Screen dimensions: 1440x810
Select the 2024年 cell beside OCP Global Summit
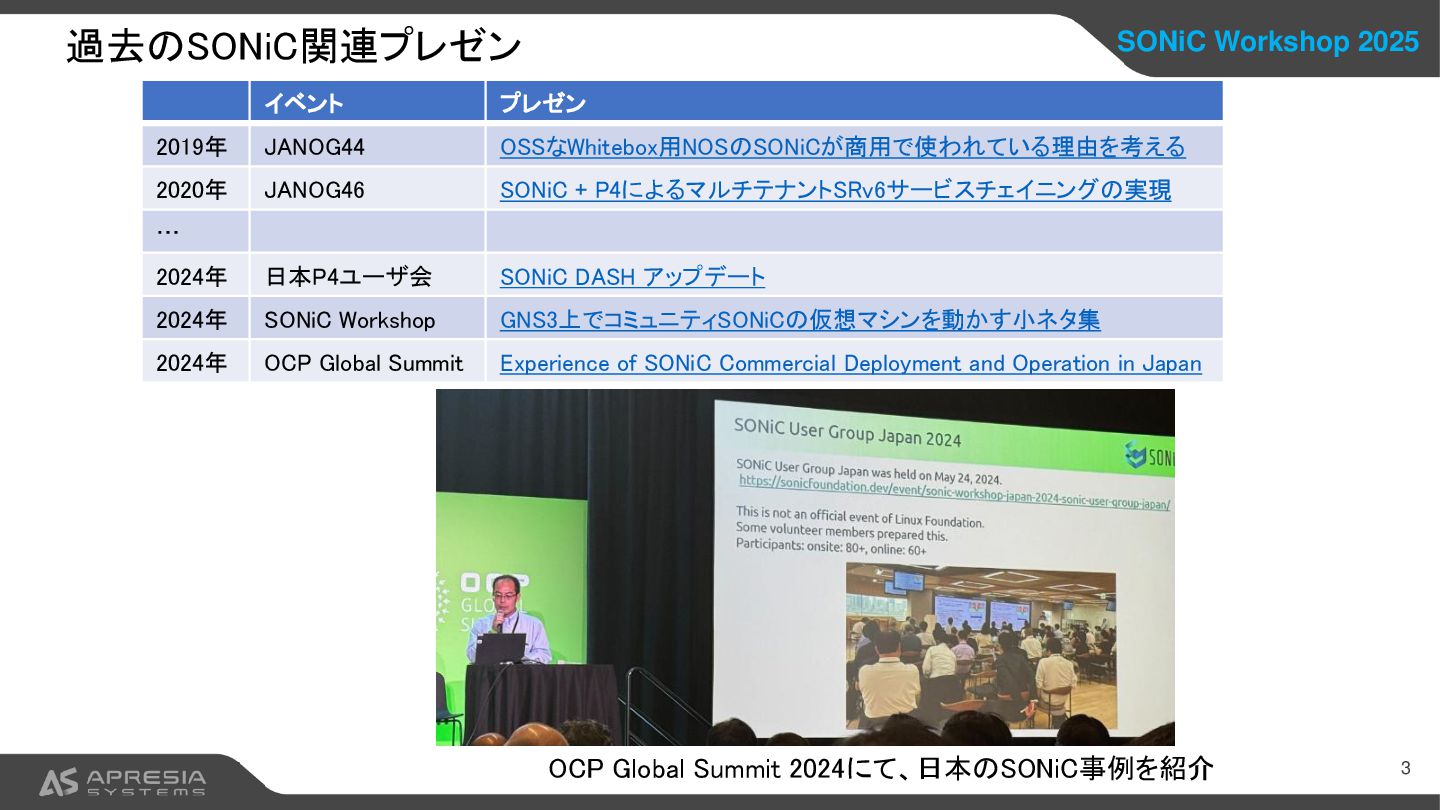coord(195,362)
